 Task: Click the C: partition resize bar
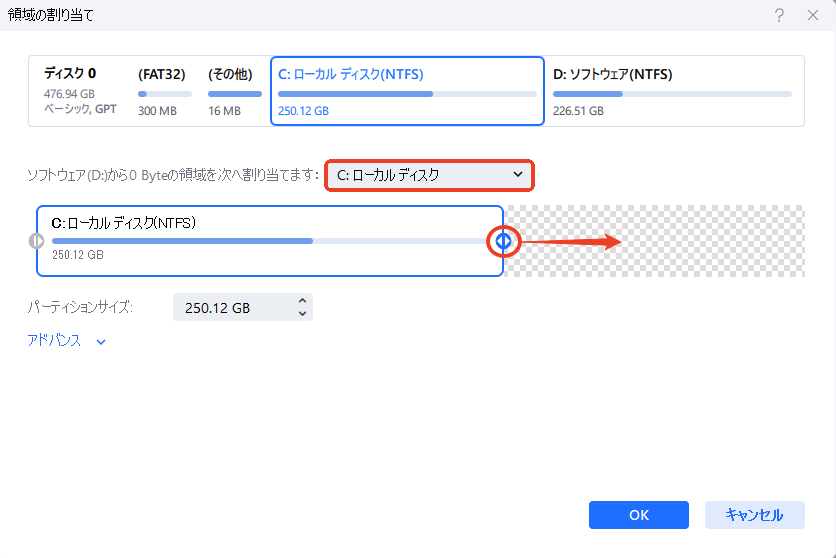pos(268,241)
